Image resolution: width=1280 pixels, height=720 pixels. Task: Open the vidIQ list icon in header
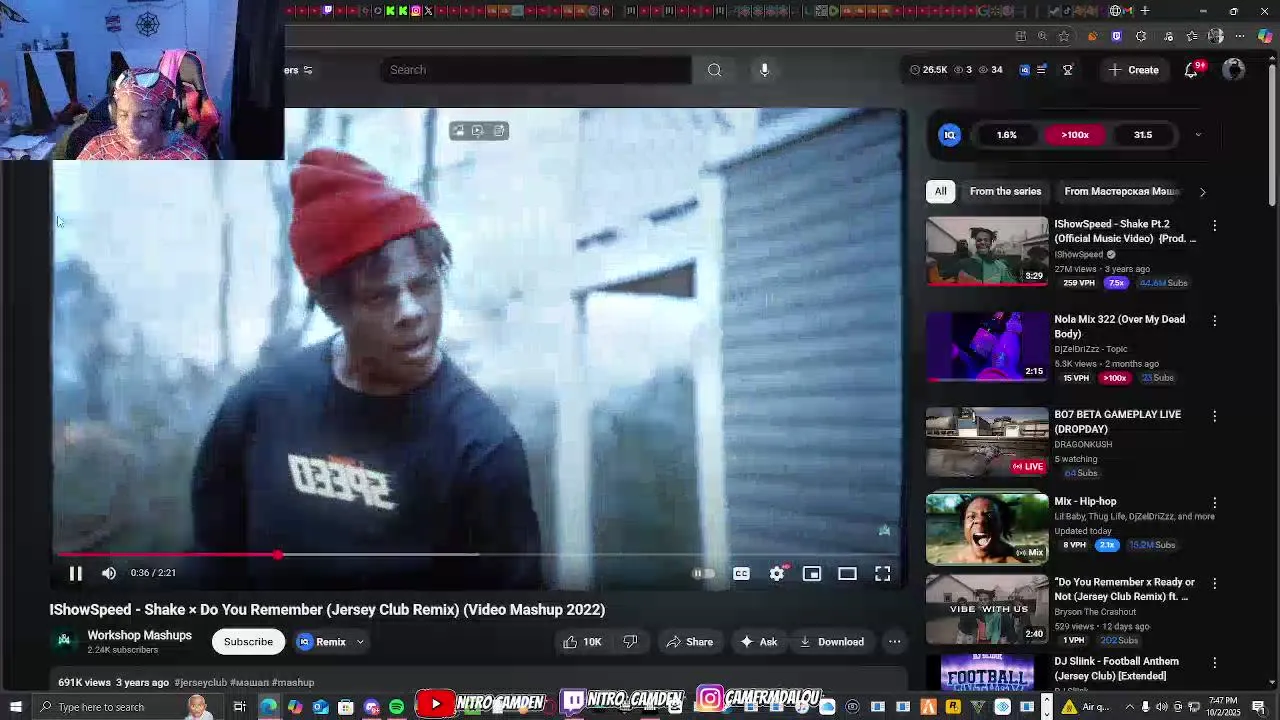click(x=1041, y=70)
